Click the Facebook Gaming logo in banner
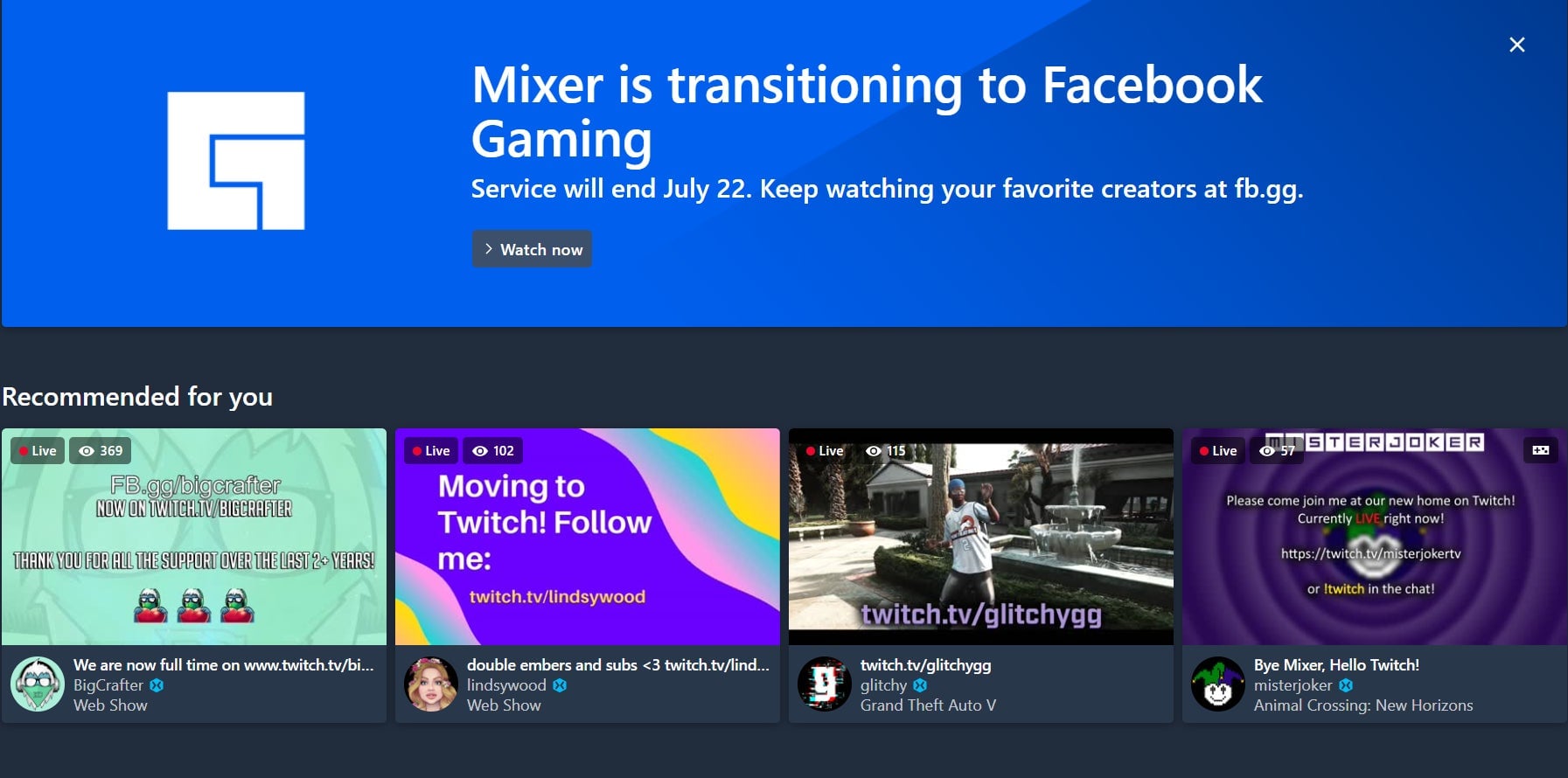The image size is (1568, 778). (236, 161)
